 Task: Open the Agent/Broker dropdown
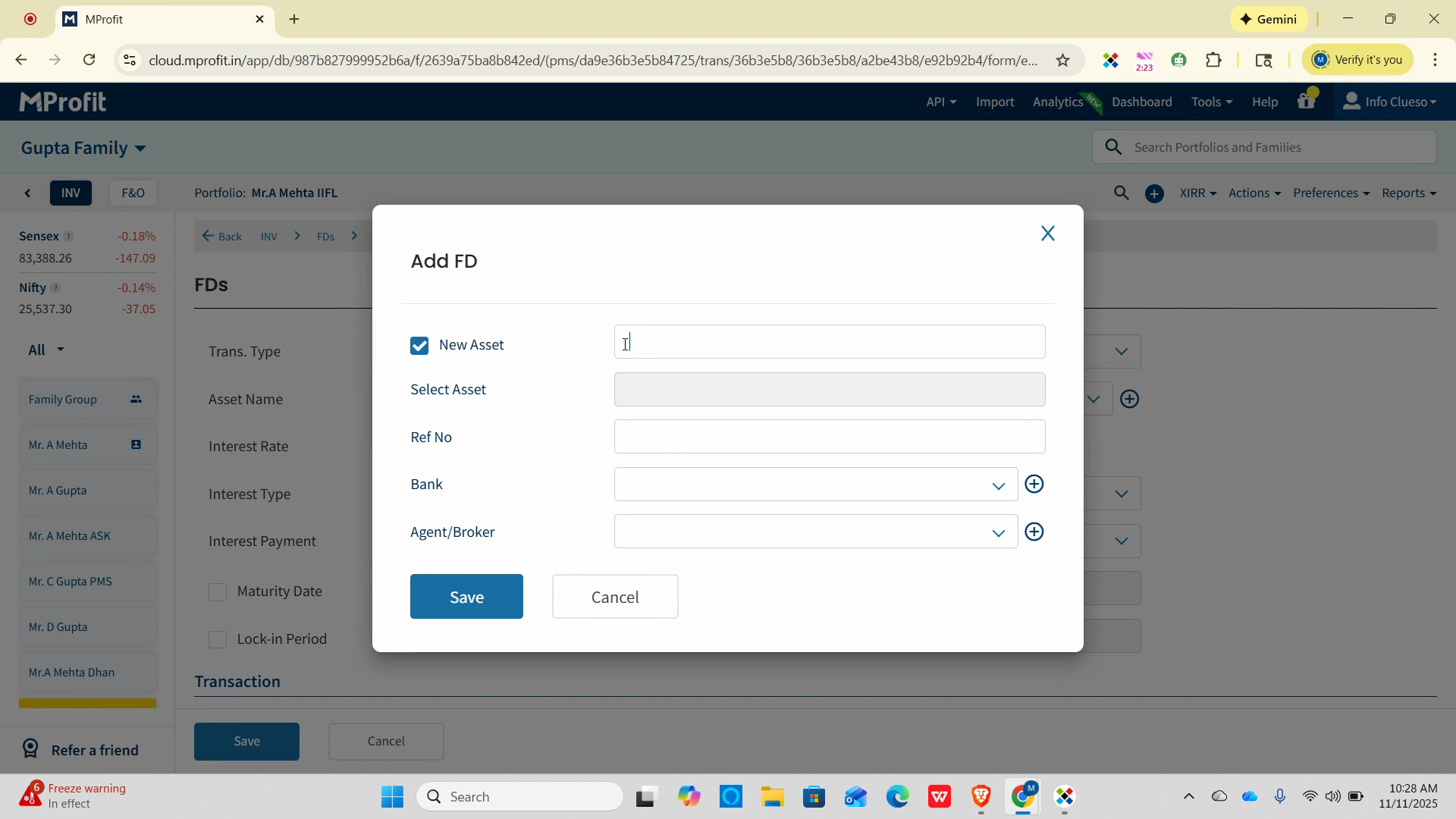tap(815, 532)
